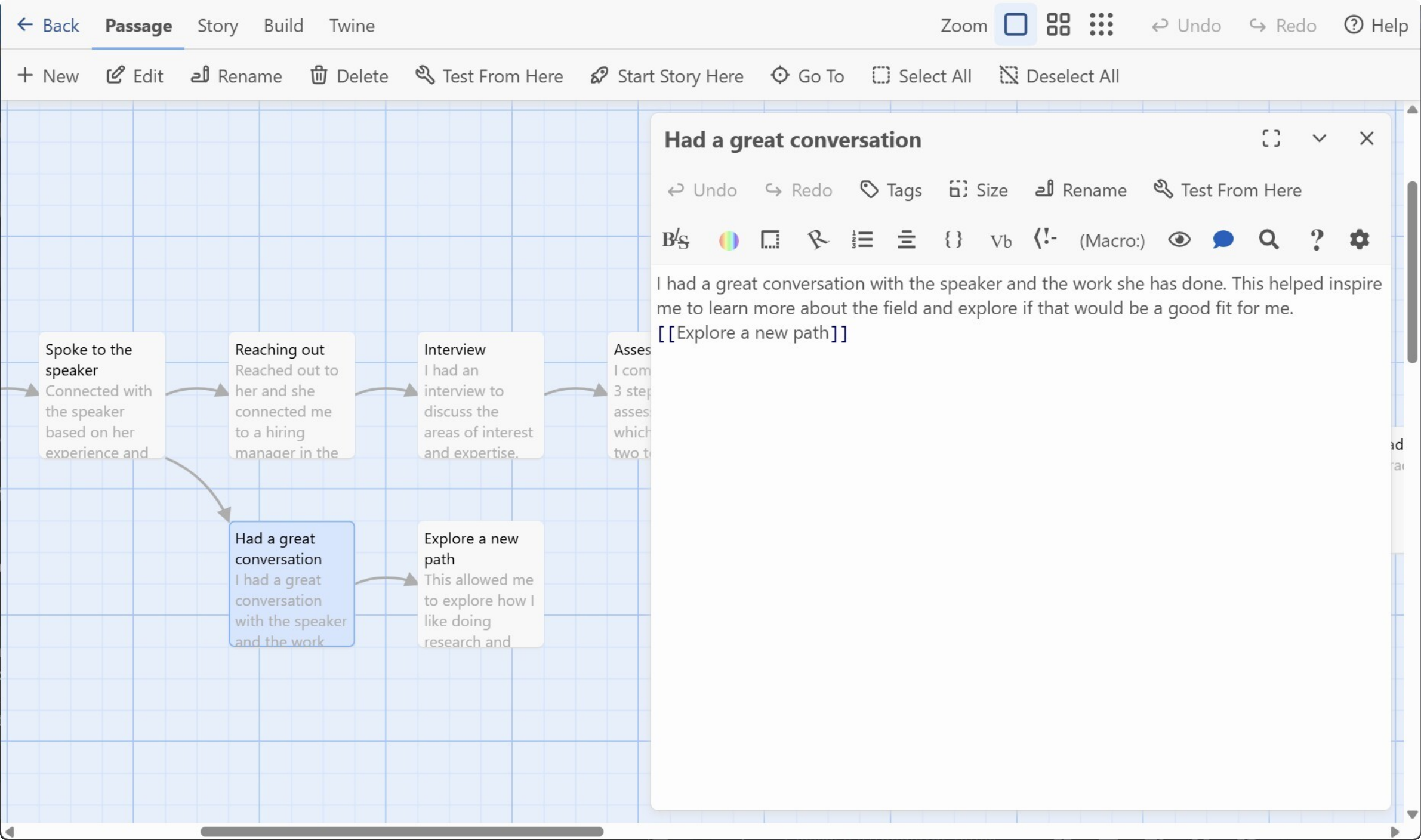This screenshot has width=1421, height=840.
Task: Open the (Macro:) insert menu
Action: click(x=1112, y=240)
